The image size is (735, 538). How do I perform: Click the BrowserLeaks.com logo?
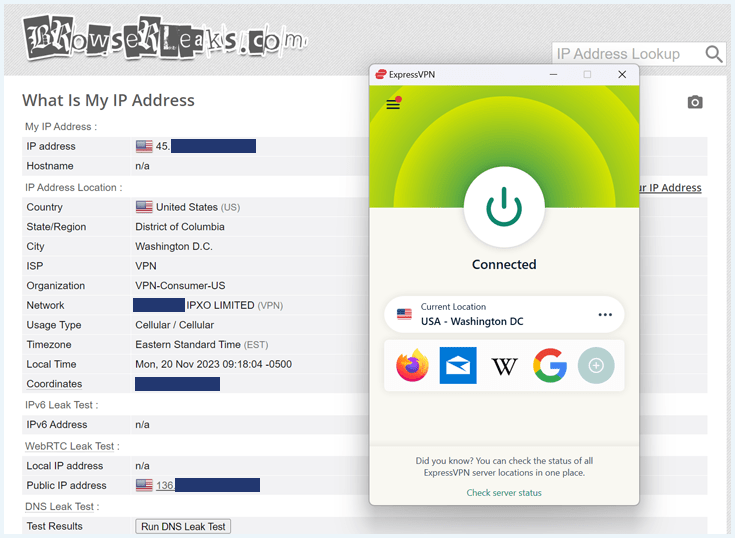click(165, 38)
